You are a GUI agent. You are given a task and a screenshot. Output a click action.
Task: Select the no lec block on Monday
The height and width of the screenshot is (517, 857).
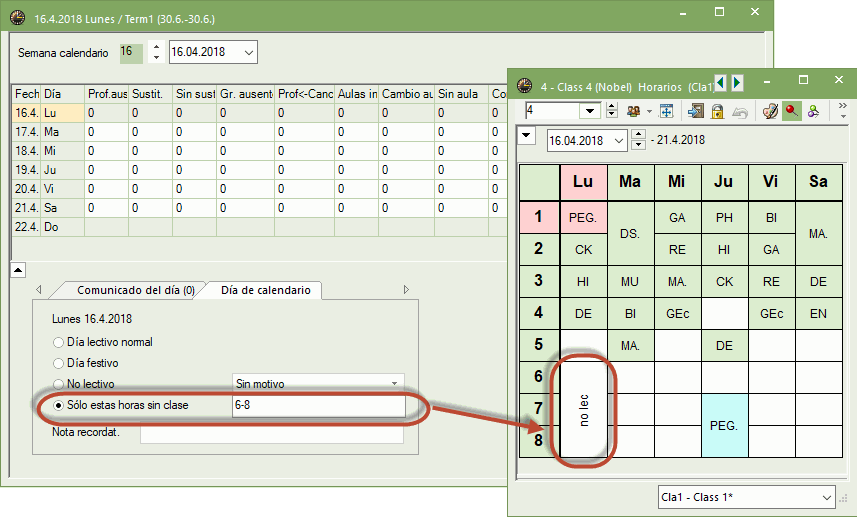[583, 410]
